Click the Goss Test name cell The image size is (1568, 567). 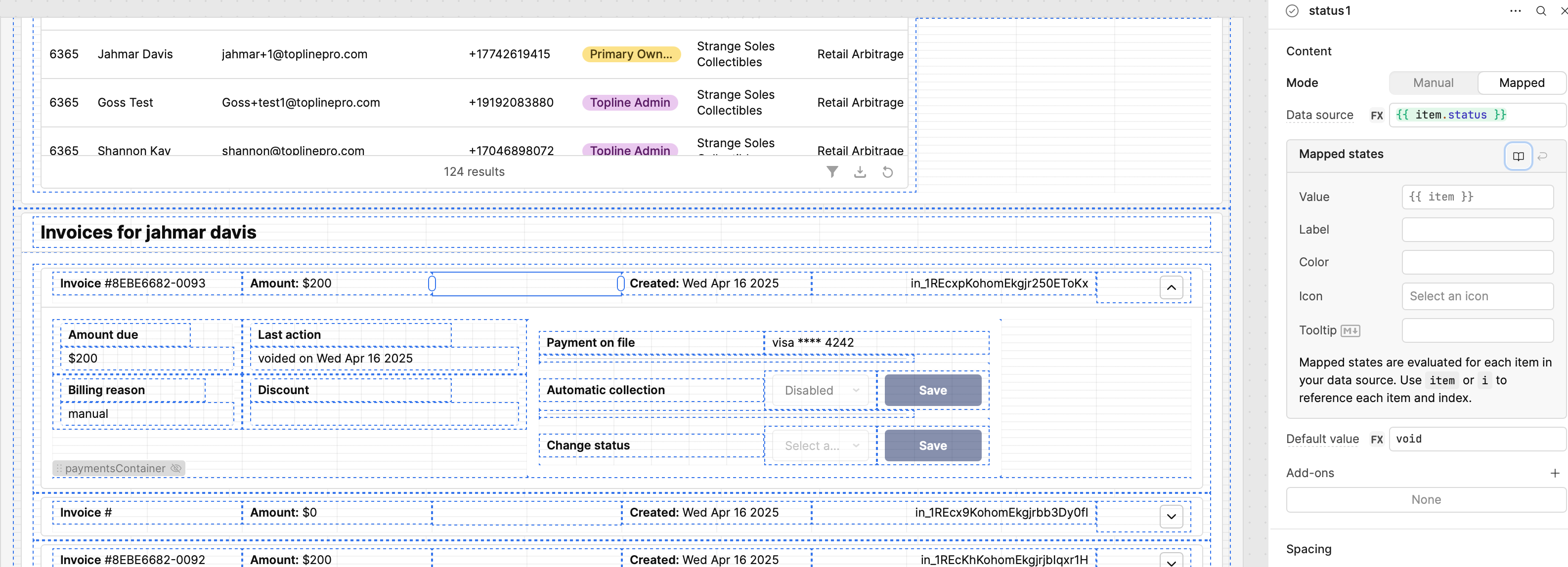[x=126, y=103]
